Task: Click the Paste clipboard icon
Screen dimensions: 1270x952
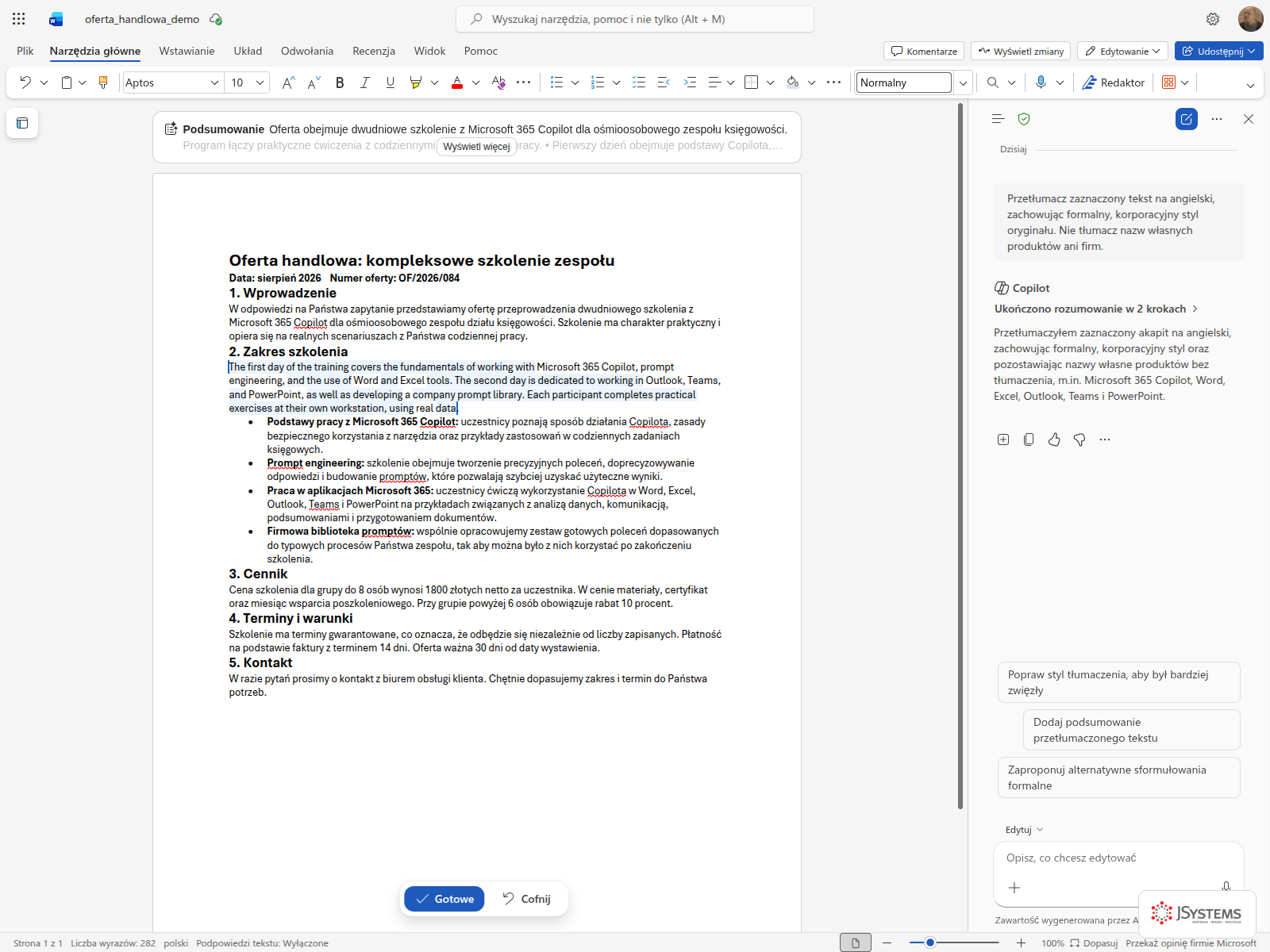Action: (67, 83)
